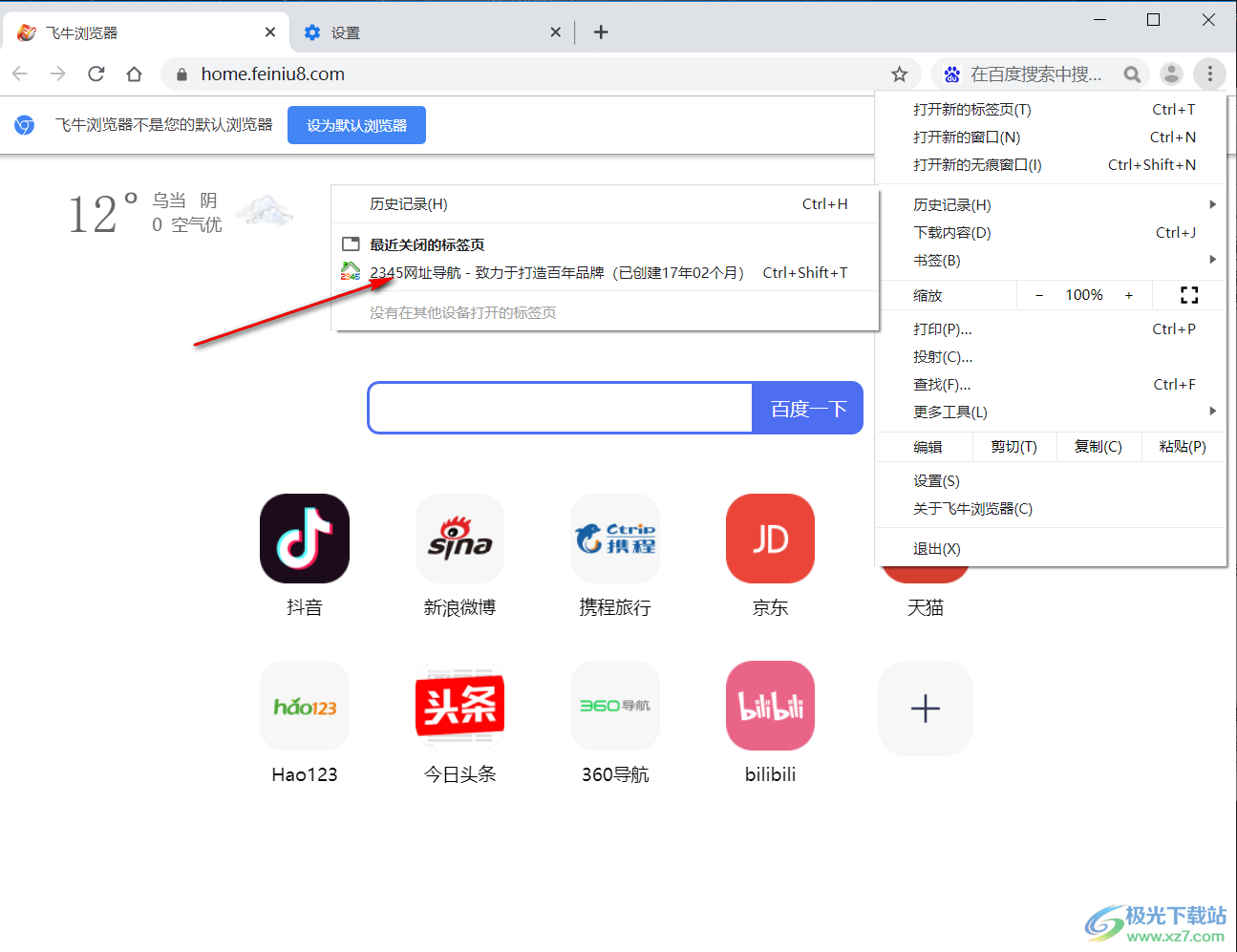Decrease zoom with minus button
Viewport: 1237px width, 952px height.
pyautogui.click(x=1039, y=295)
